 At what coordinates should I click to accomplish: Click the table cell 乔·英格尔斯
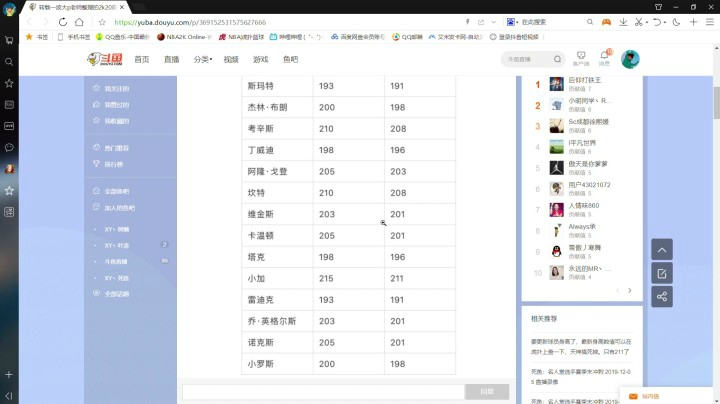tap(277, 321)
